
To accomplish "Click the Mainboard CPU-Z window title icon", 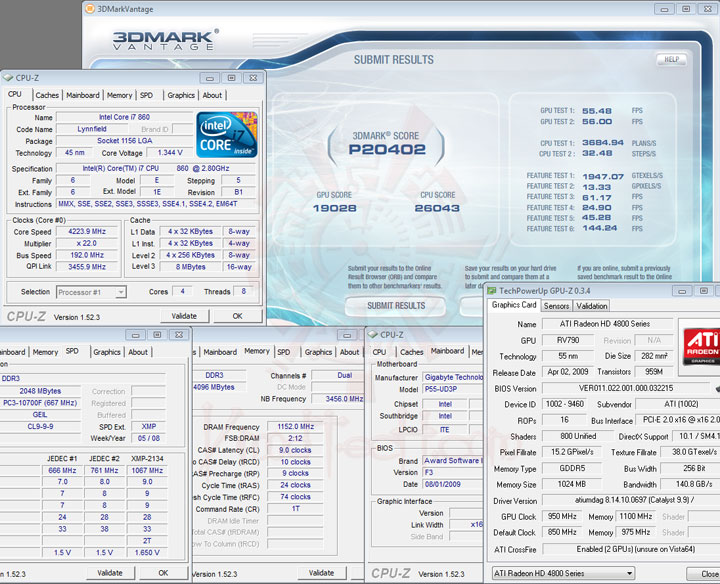I will tap(373, 335).
